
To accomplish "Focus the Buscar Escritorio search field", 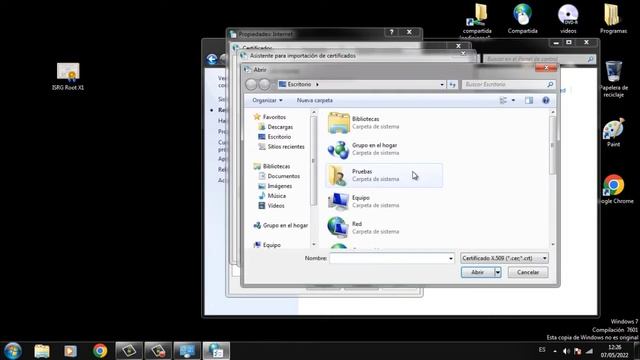I will [x=508, y=84].
